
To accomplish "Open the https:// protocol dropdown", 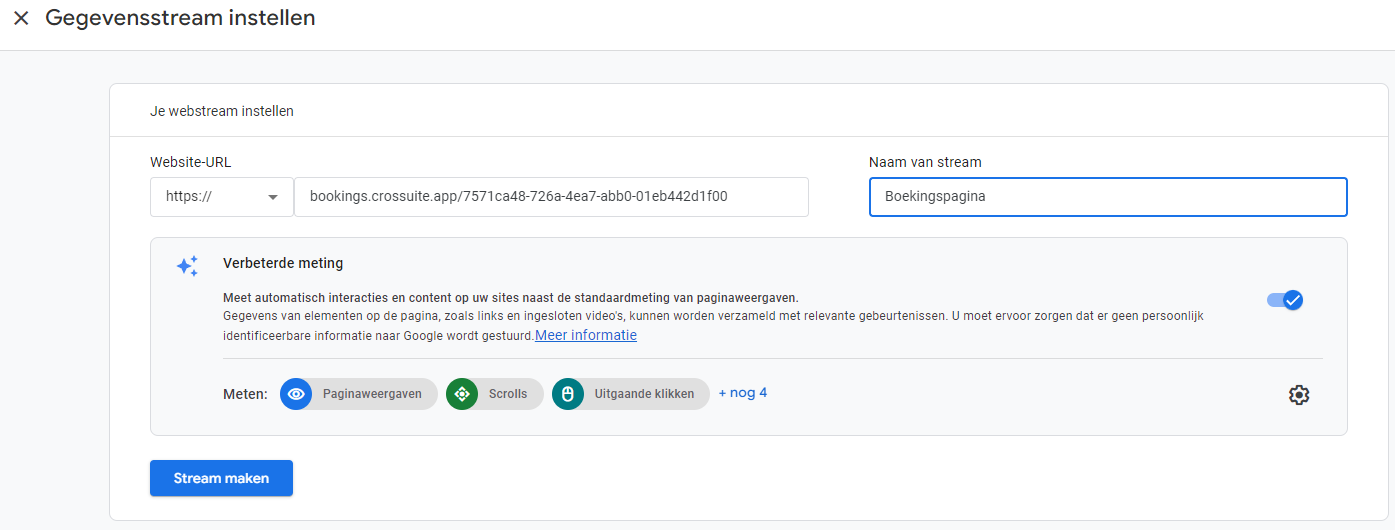I will 222,197.
